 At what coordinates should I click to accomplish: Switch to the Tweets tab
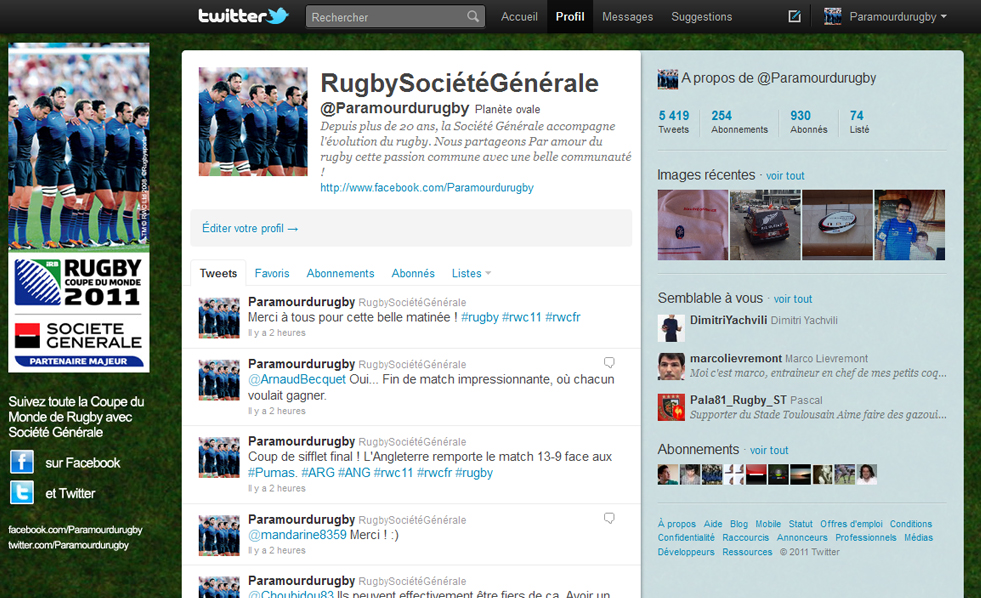(x=218, y=273)
